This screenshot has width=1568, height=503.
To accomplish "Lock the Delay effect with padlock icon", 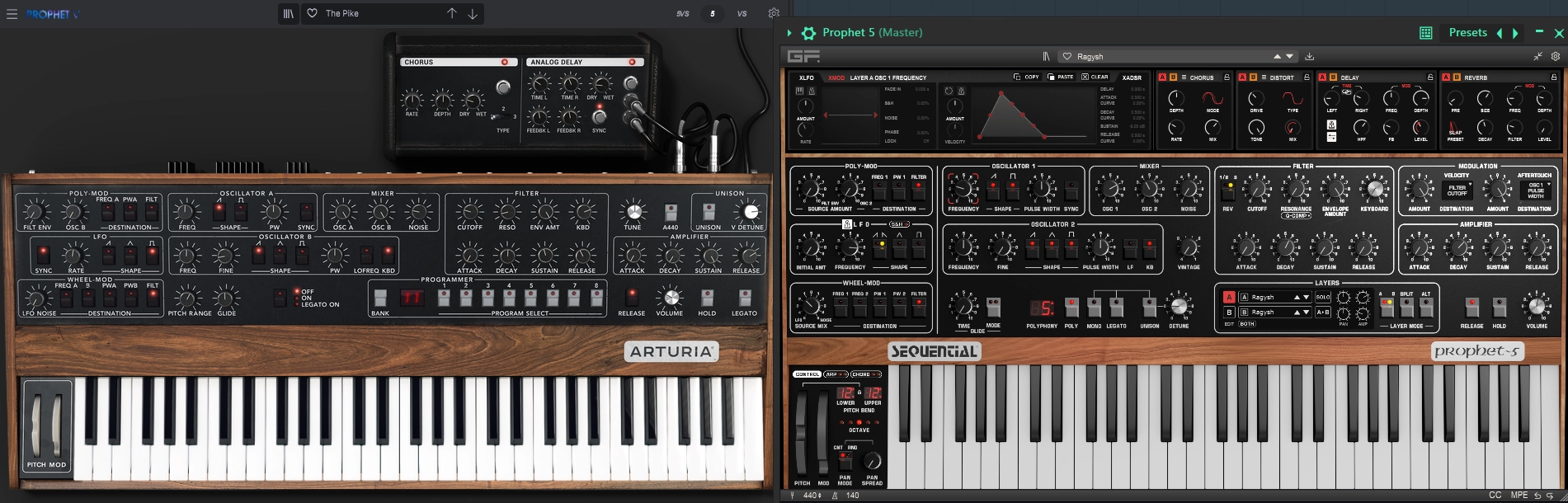I will [x=1430, y=78].
